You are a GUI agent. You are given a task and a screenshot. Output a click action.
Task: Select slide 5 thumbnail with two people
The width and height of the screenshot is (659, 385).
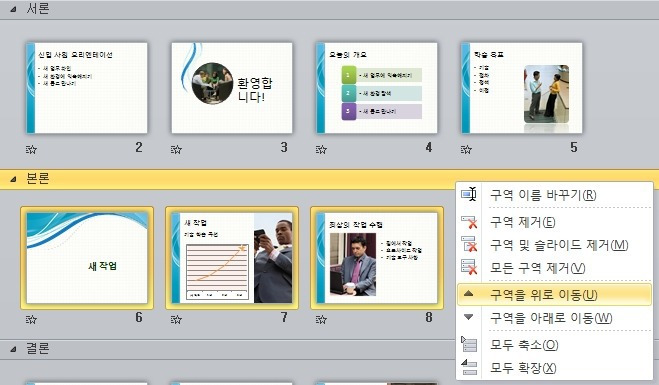tap(522, 88)
